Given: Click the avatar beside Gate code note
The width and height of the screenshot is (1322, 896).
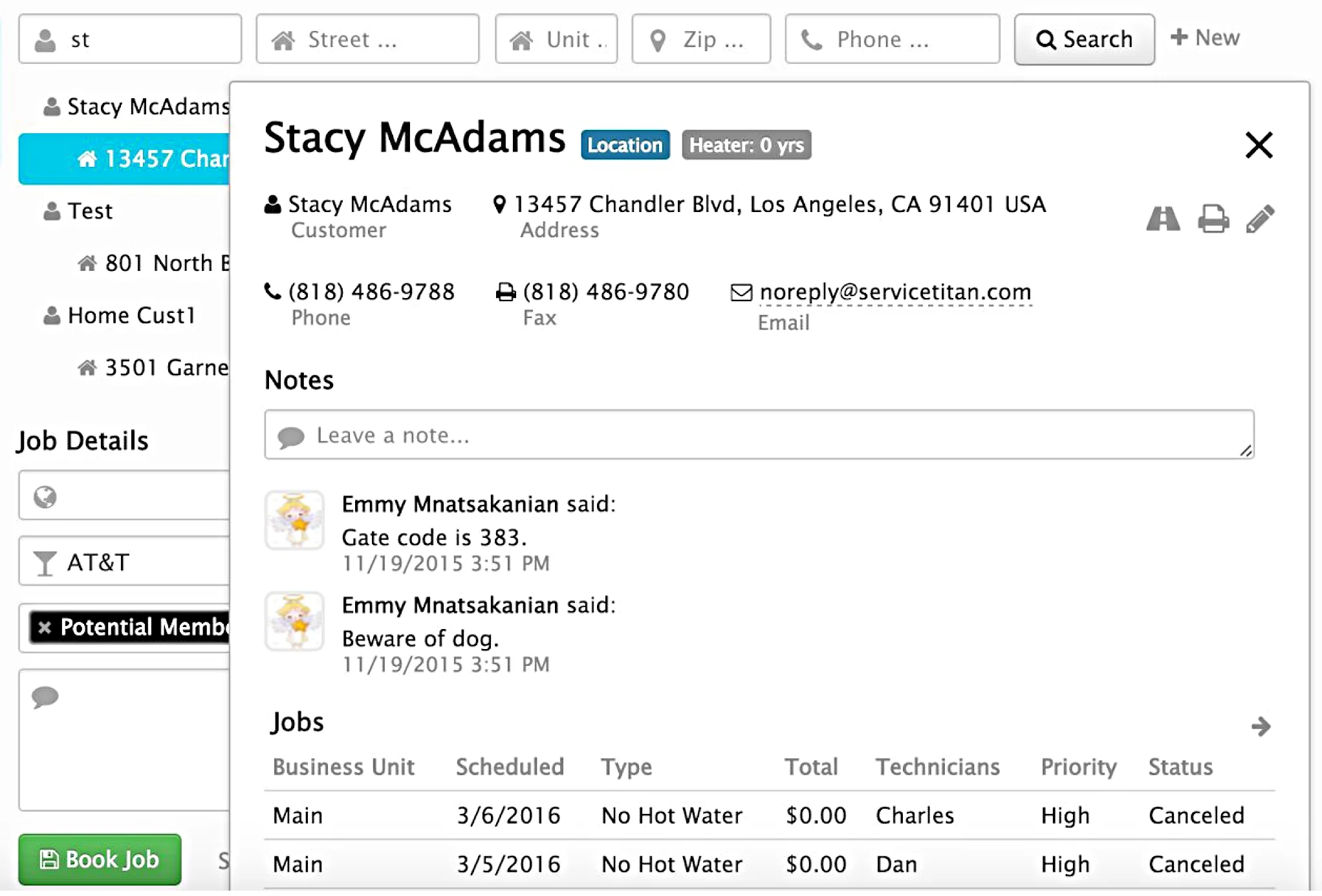Looking at the screenshot, I should (x=294, y=520).
